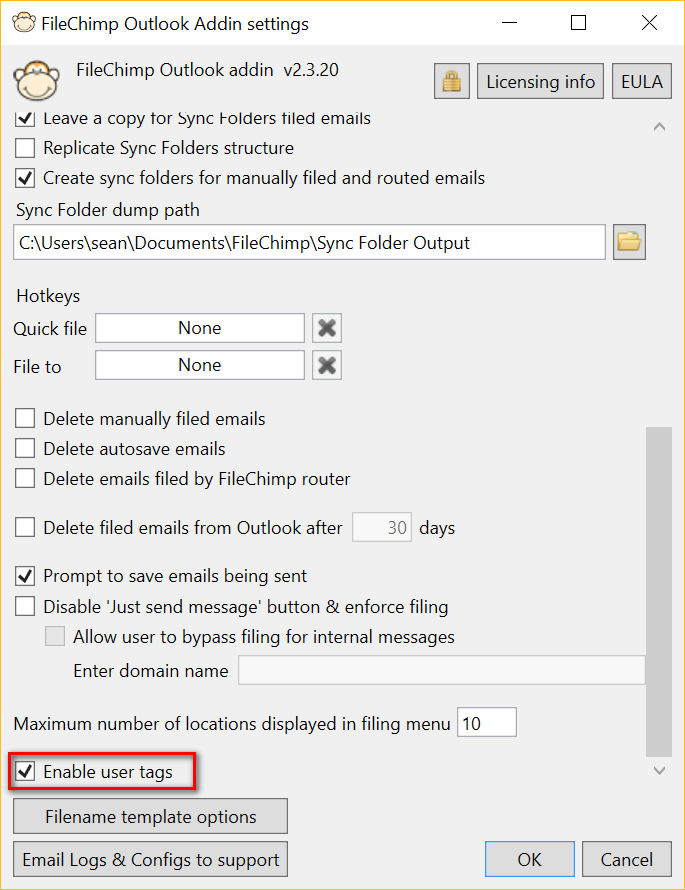Enable Delete autosave emails
Image resolution: width=685 pixels, height=890 pixels.
pos(25,449)
